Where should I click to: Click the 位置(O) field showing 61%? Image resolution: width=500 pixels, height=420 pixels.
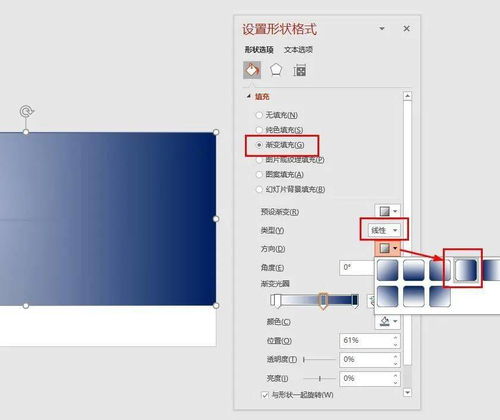point(370,341)
